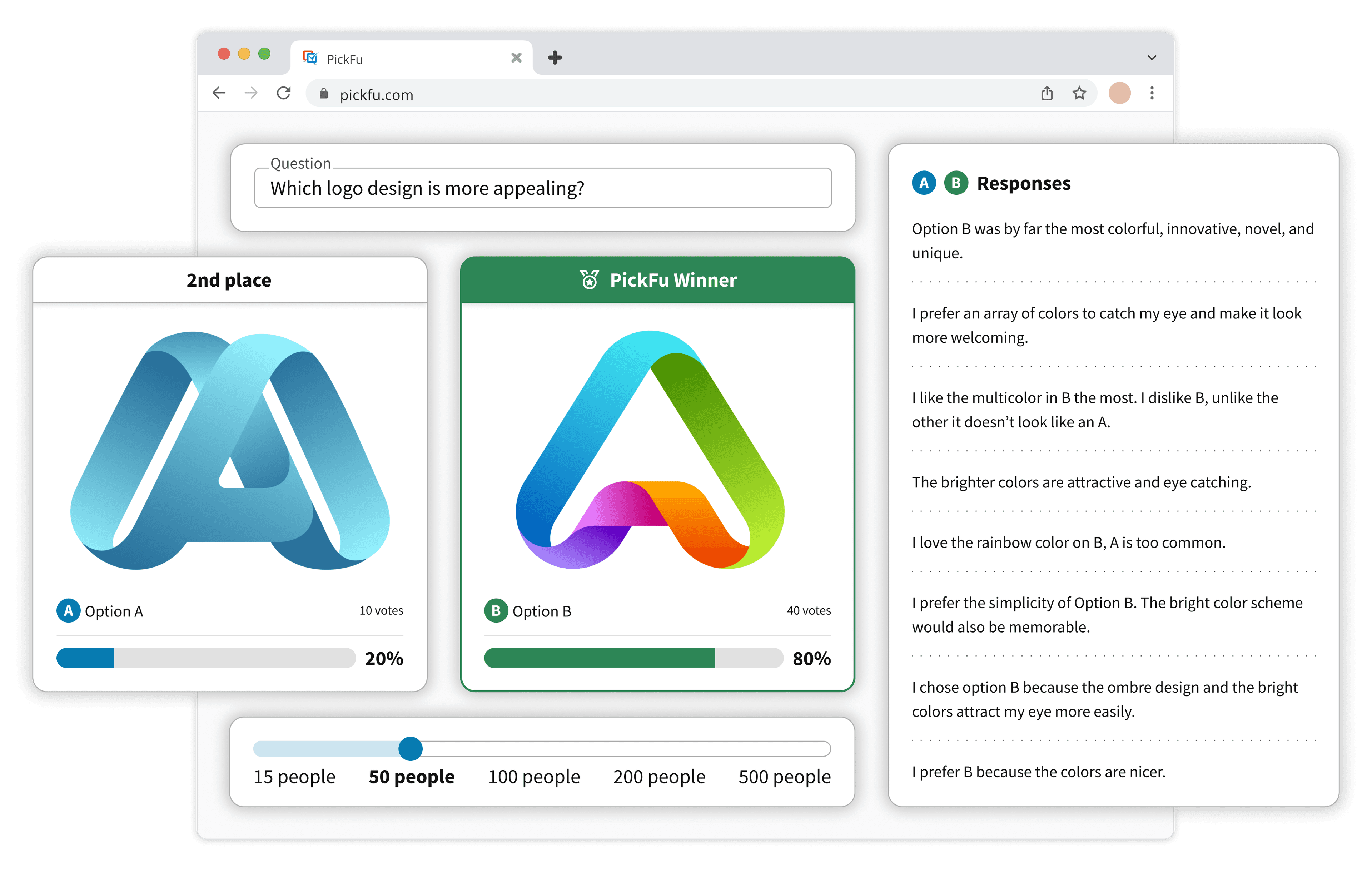This screenshot has width=1372, height=872.
Task: Select the blue Option A logo image
Action: tap(230, 450)
